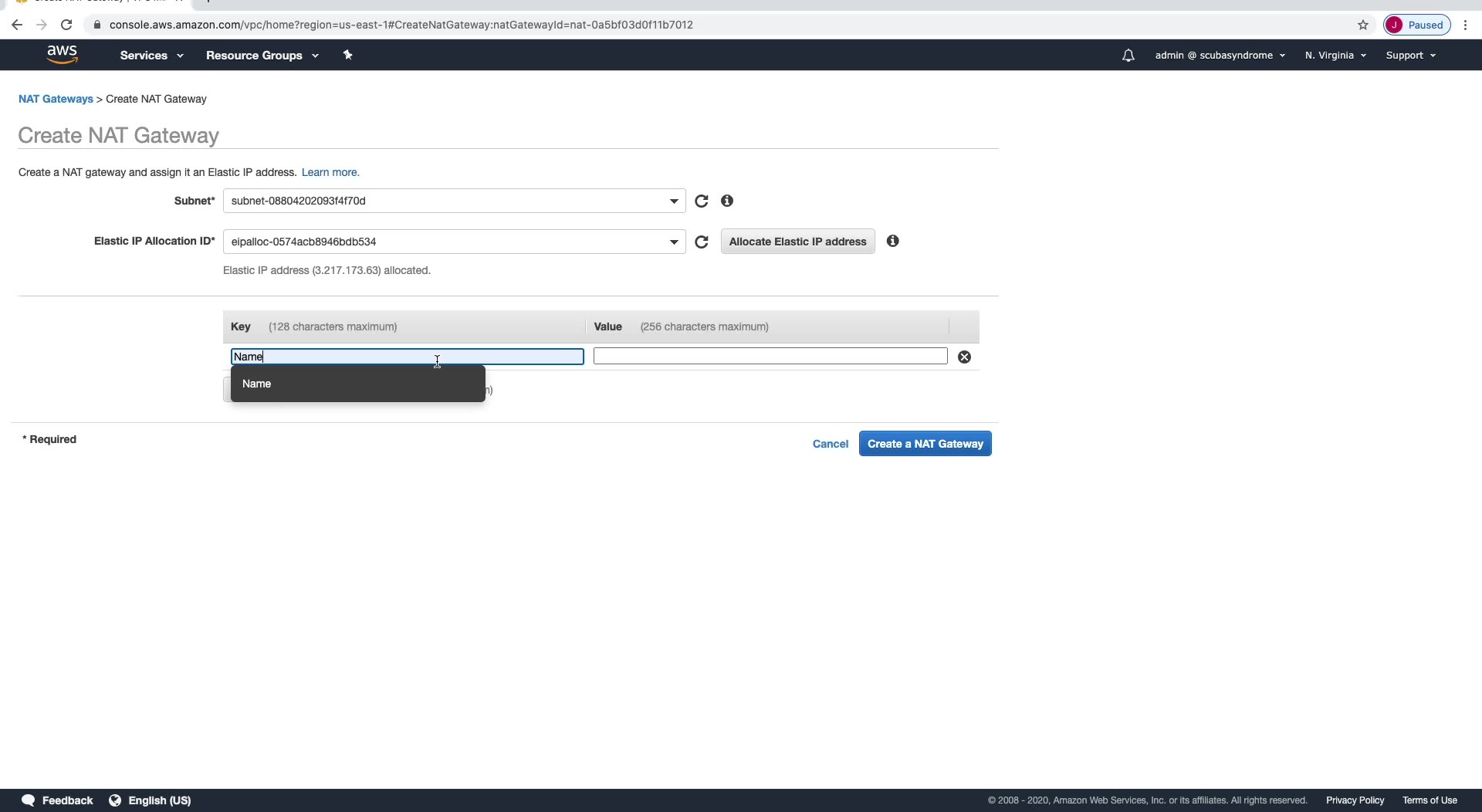Expand the Subnet dropdown
The width and height of the screenshot is (1482, 812).
coord(454,201)
